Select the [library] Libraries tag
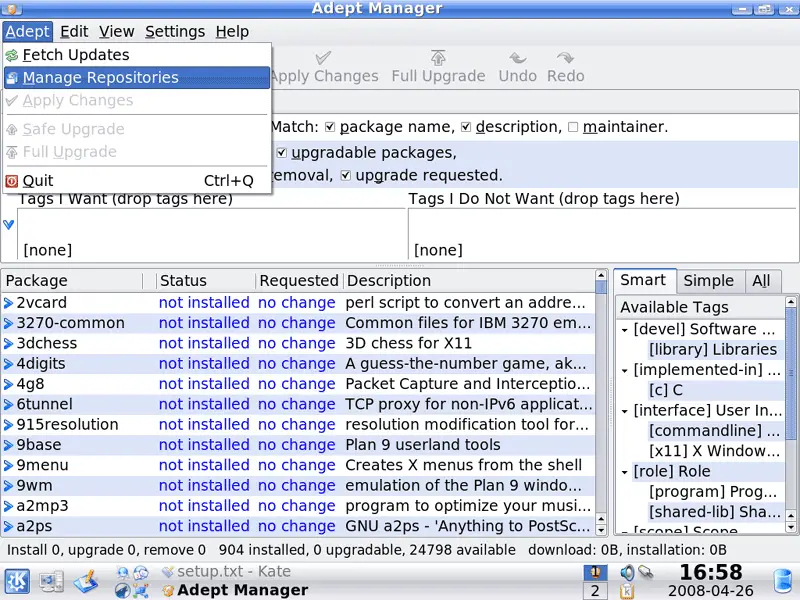 (713, 349)
